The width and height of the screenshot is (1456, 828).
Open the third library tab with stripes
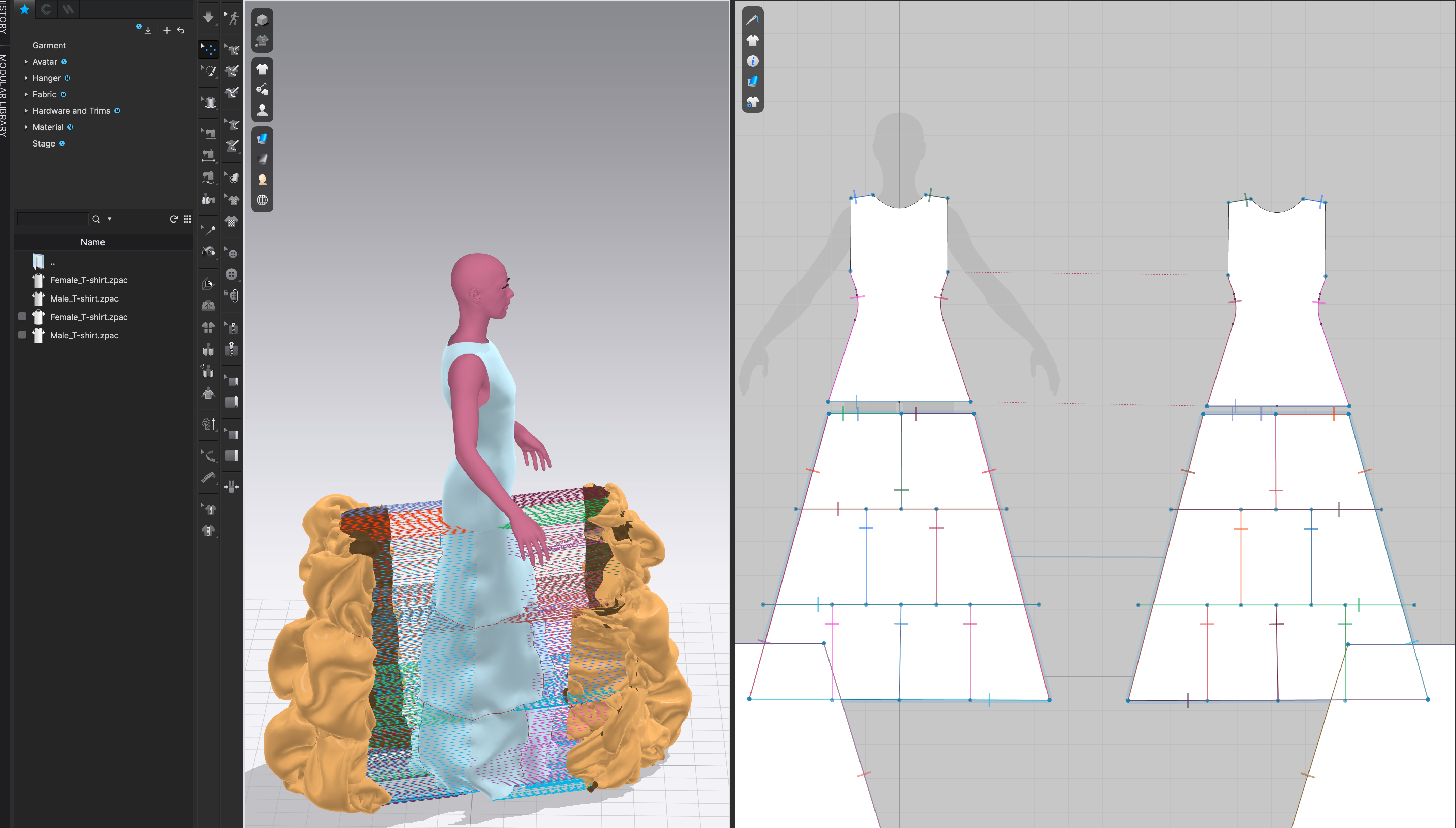[68, 9]
